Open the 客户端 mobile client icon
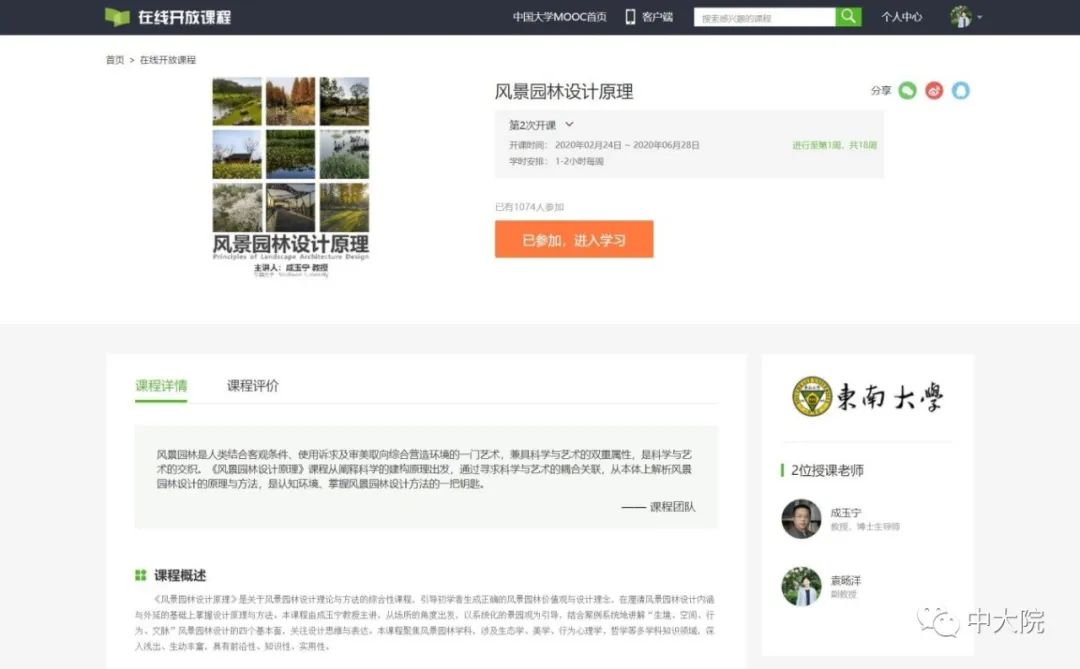This screenshot has width=1080, height=669. 631,17
